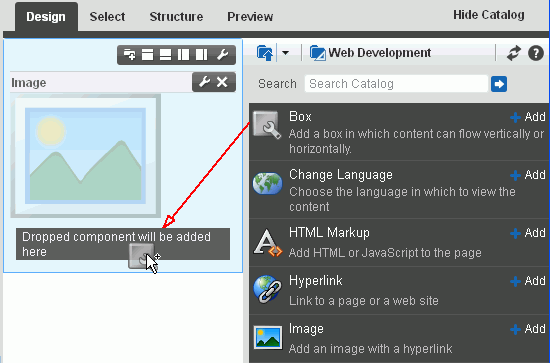Refresh the catalog

click(x=514, y=53)
